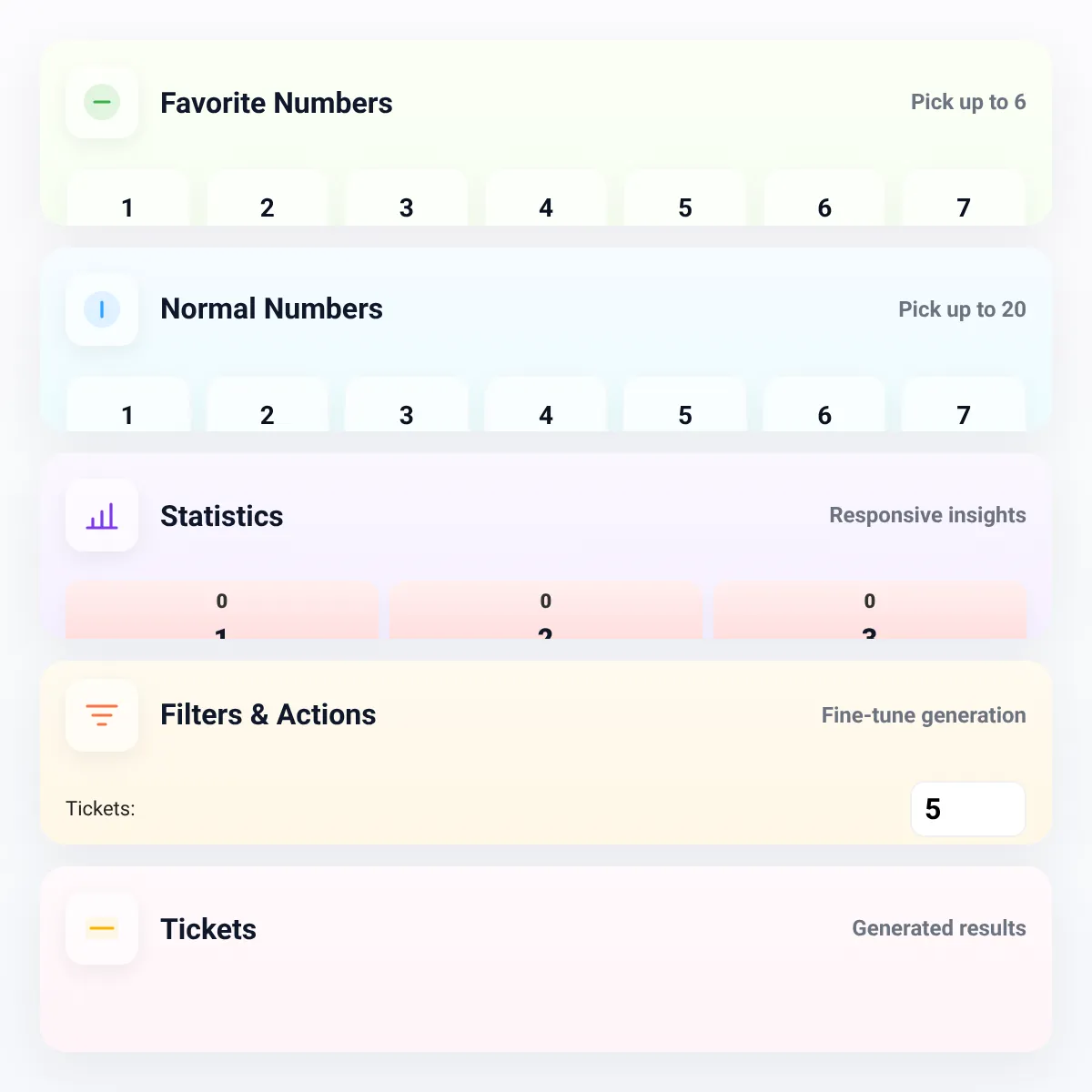1092x1092 pixels.
Task: Expand the Normal Numbers section header
Action: [x=546, y=309]
